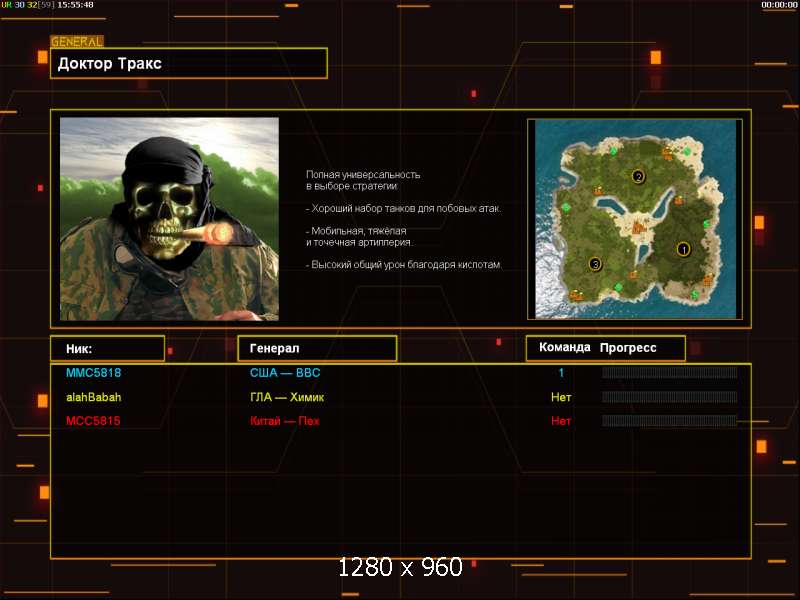800x600 pixels.
Task: Click the 'Хороший набор танков' description line
Action: tap(404, 208)
